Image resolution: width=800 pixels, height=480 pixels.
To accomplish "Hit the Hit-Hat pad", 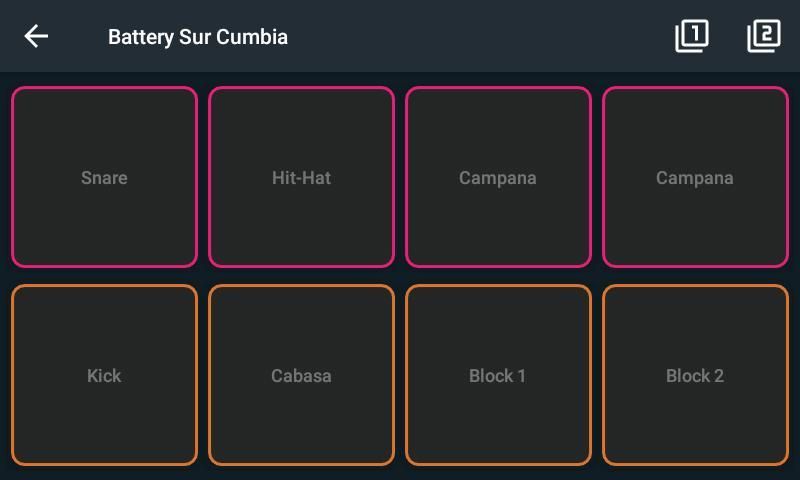I will coord(301,177).
